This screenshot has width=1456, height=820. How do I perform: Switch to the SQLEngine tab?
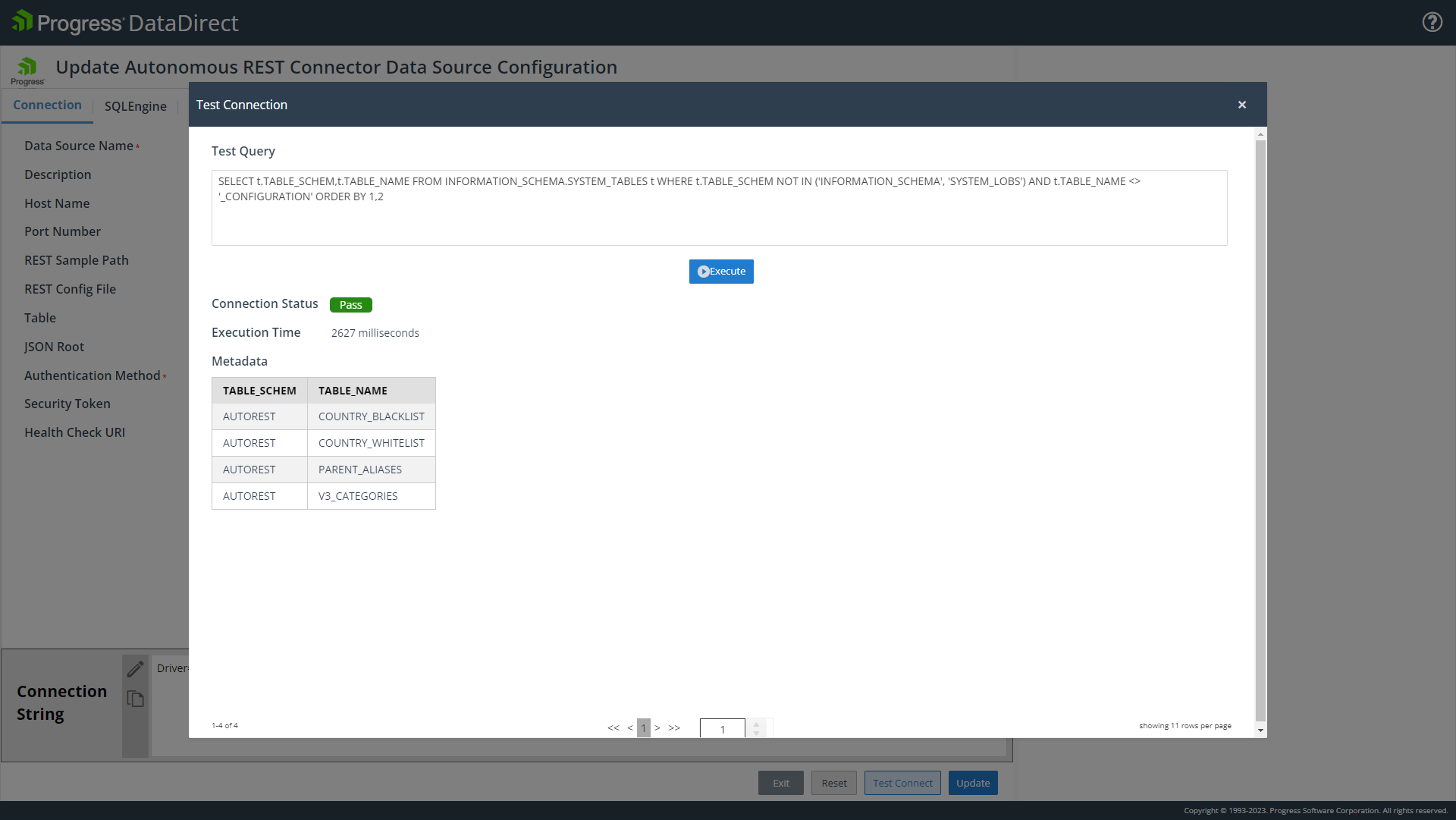[x=135, y=106]
